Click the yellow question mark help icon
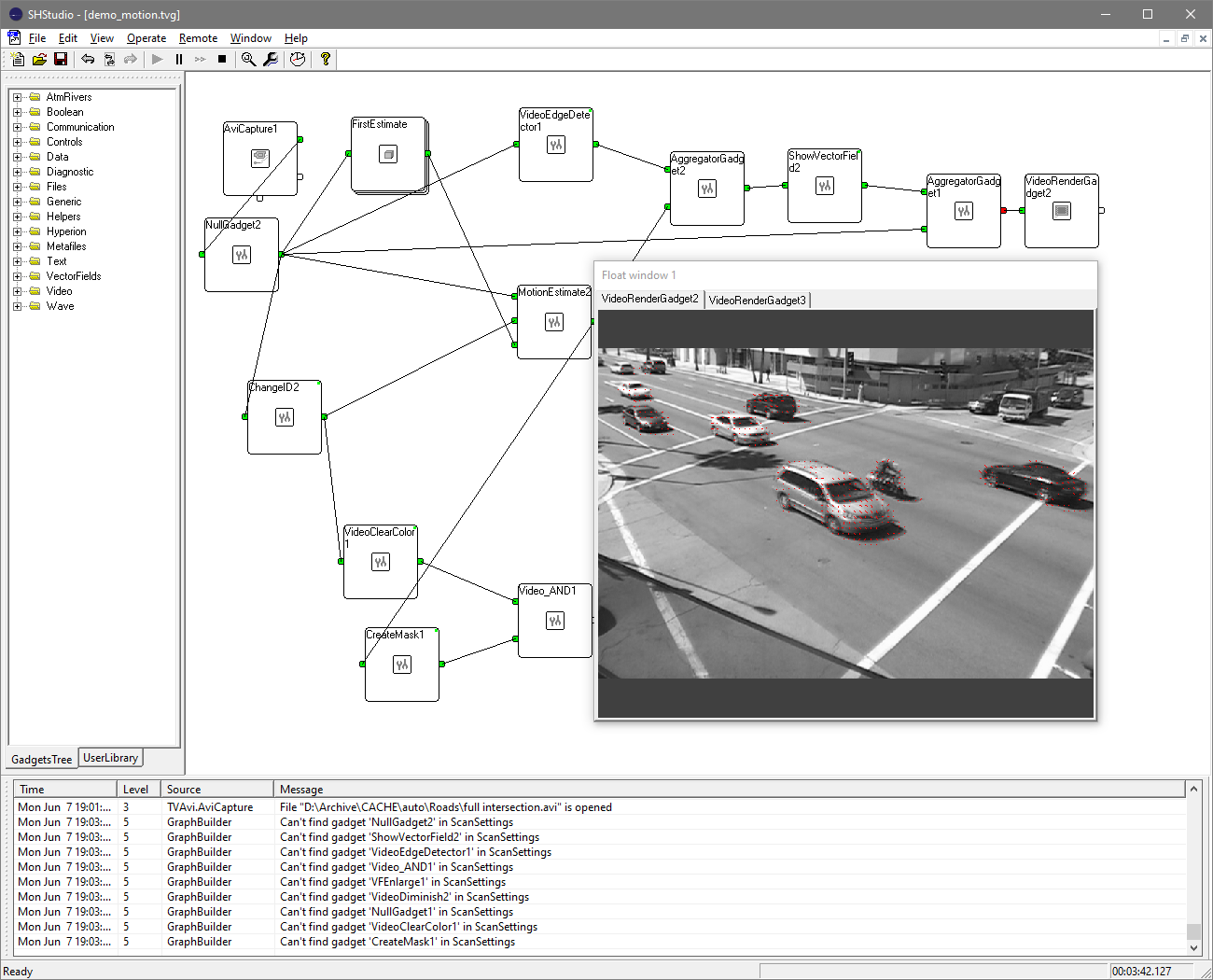Image resolution: width=1213 pixels, height=980 pixels. tap(325, 59)
